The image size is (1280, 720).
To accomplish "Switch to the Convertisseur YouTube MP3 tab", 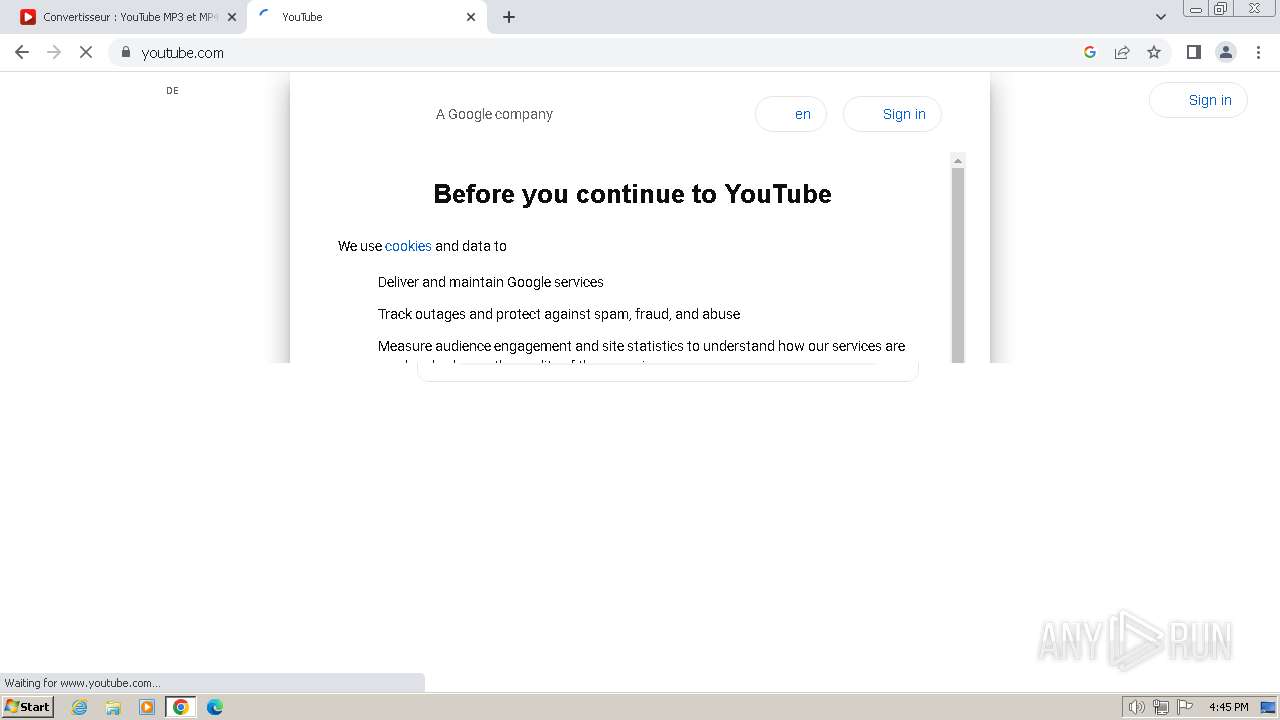I will [x=123, y=17].
